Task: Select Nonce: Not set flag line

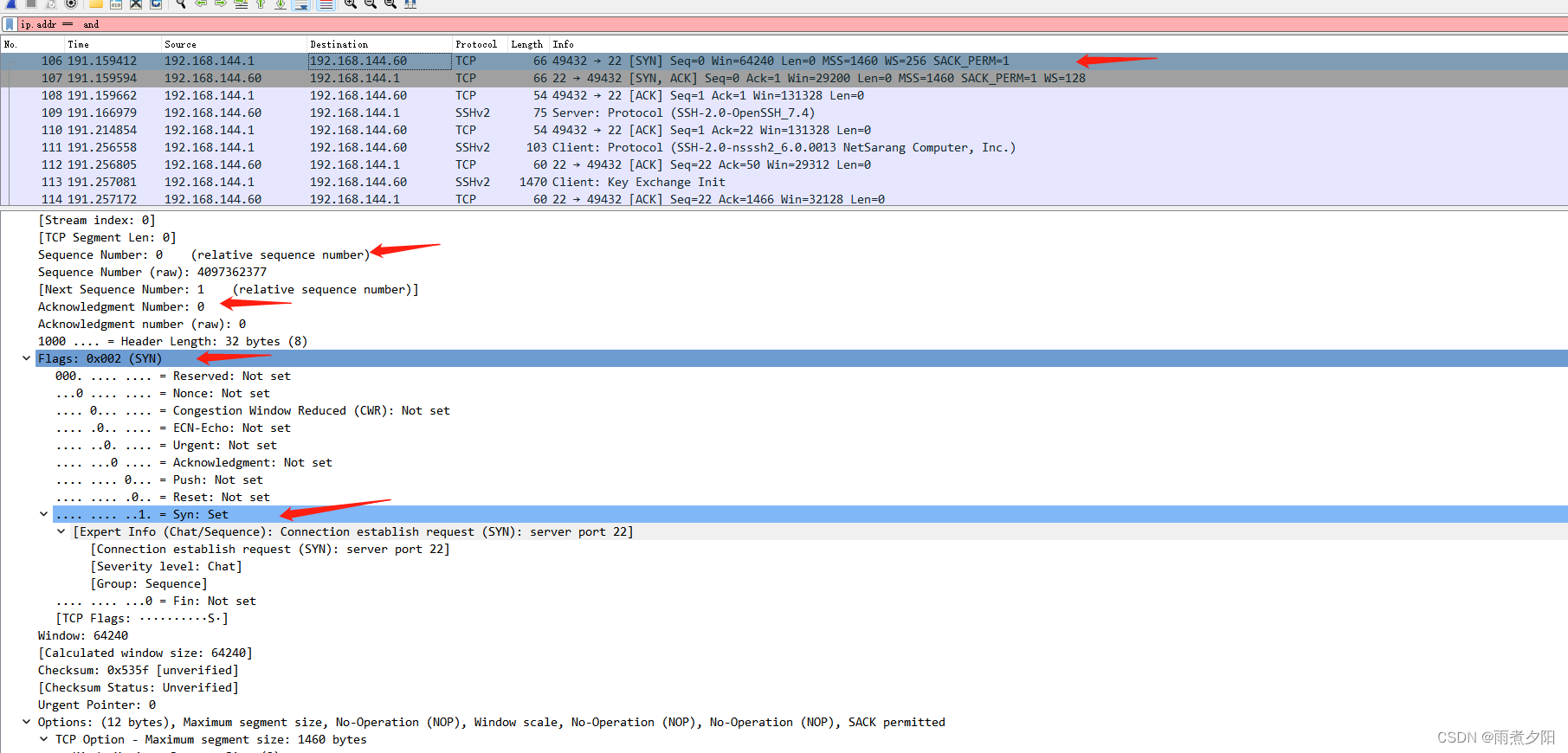Action: tap(163, 393)
